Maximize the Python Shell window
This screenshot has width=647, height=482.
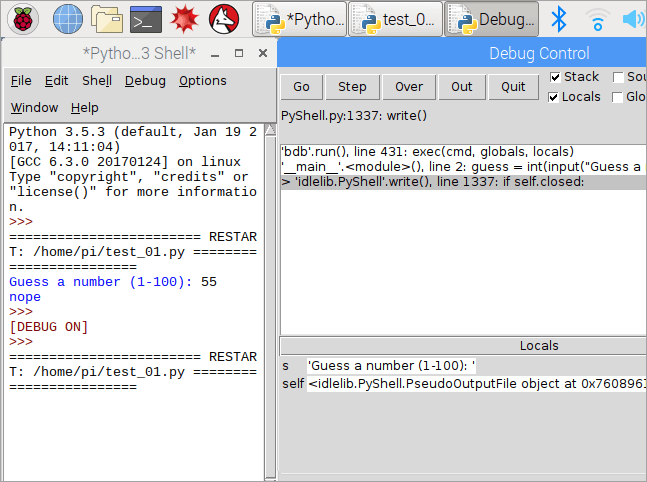(239, 53)
